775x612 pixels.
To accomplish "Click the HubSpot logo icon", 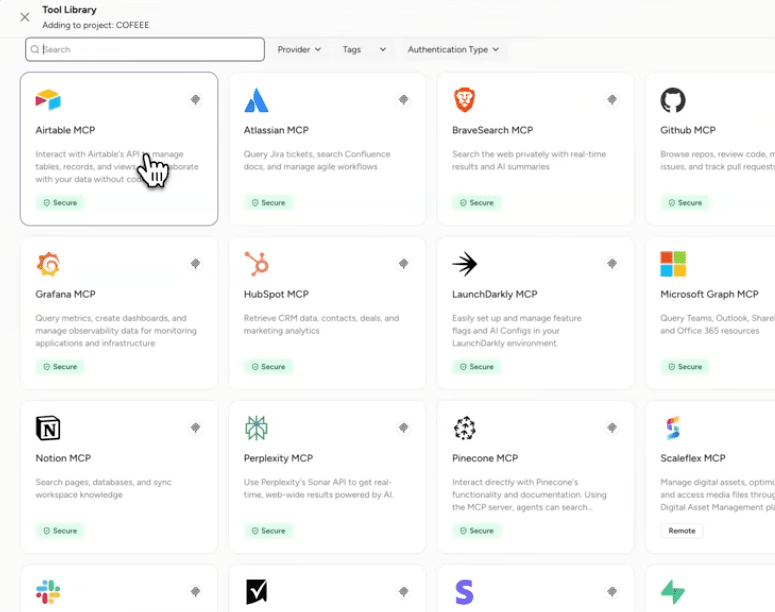I will click(x=257, y=263).
